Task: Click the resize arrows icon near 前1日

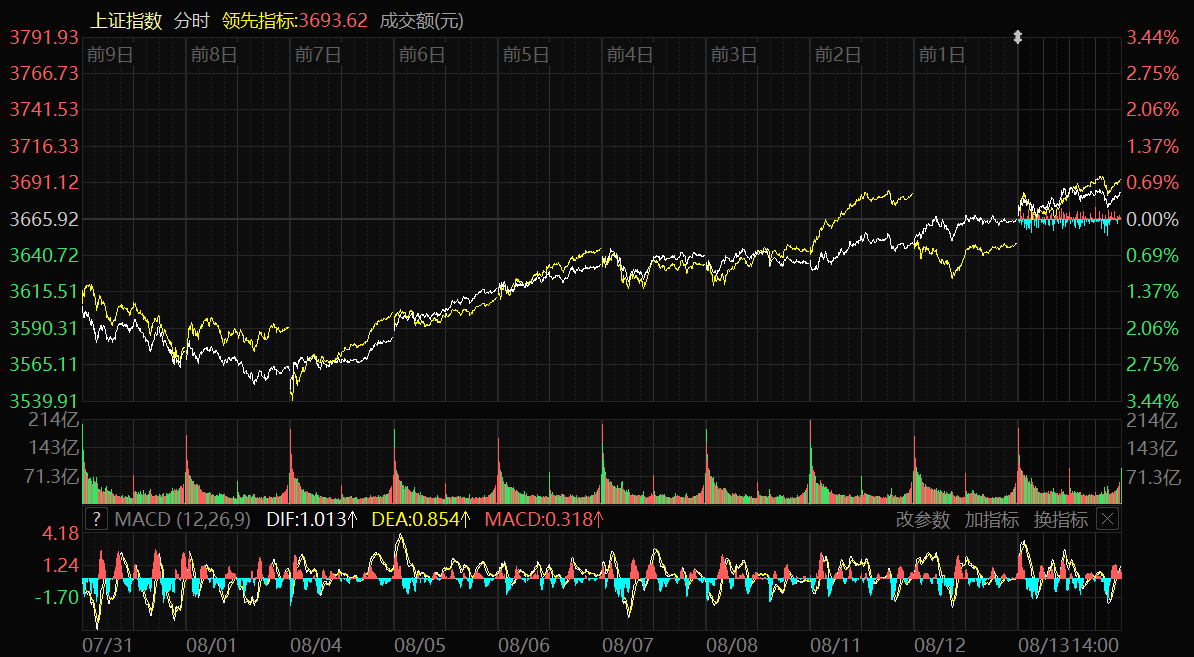Action: pos(1018,37)
